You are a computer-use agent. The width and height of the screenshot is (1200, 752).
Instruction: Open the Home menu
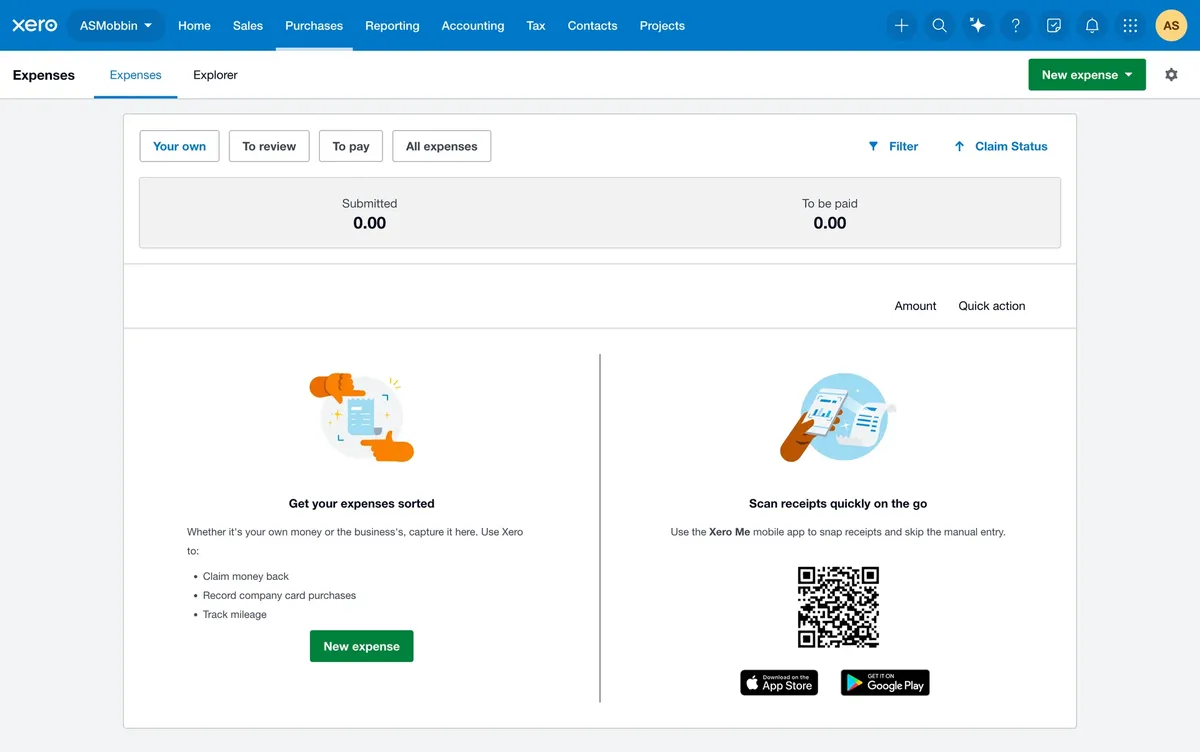[194, 26]
